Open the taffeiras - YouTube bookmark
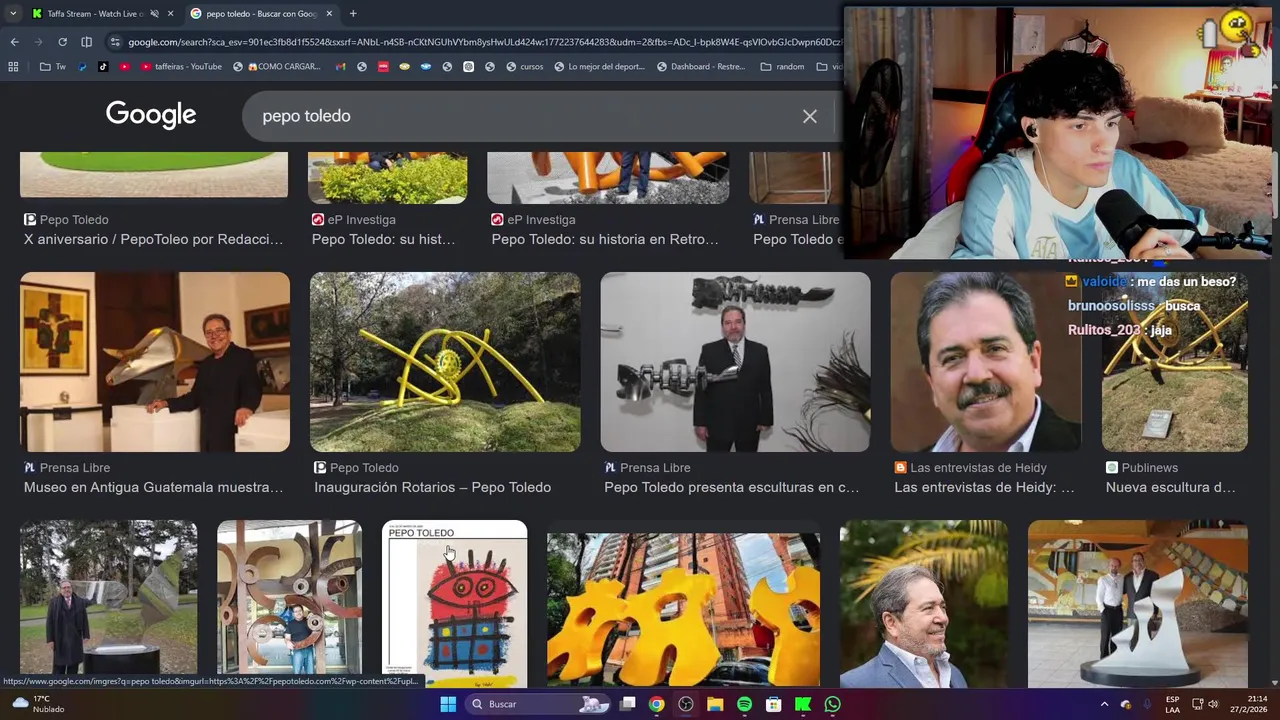 [x=182, y=67]
